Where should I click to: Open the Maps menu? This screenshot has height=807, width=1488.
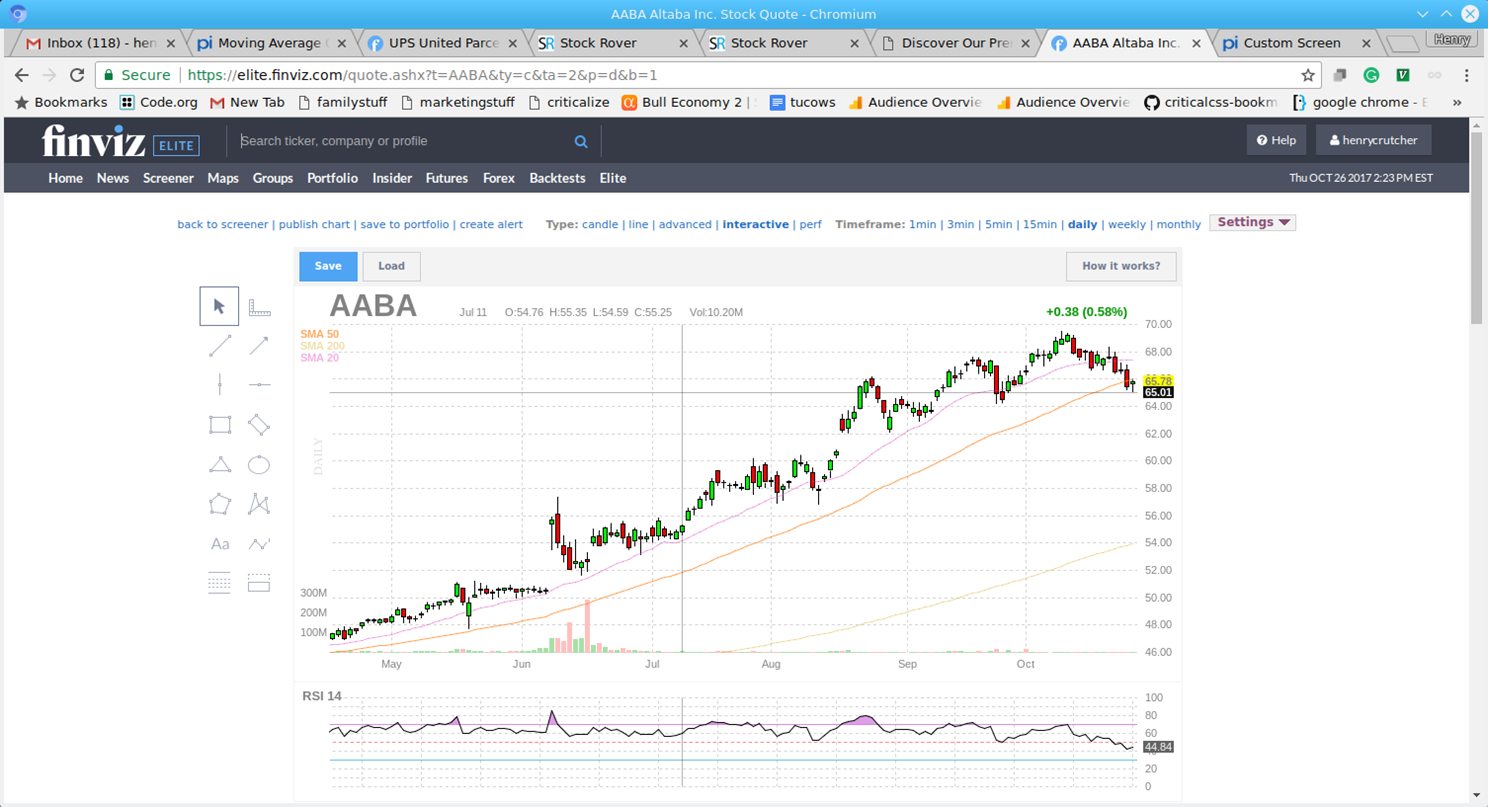223,178
